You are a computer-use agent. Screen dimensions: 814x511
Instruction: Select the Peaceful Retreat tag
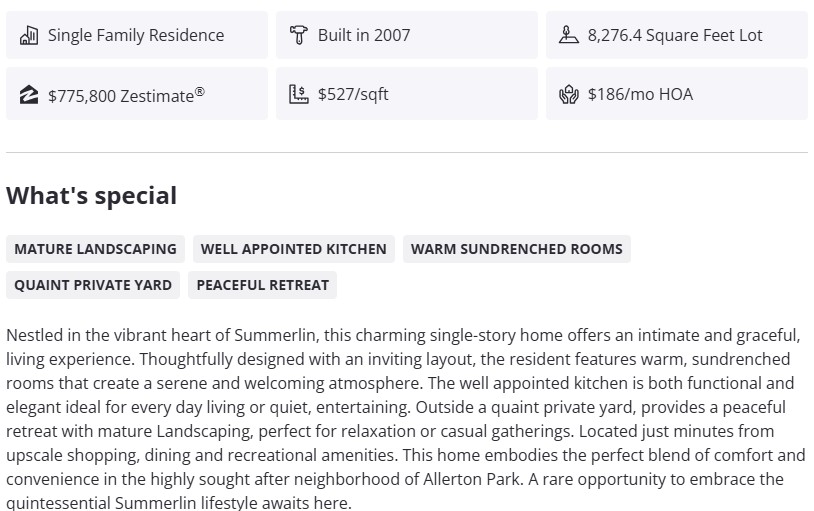click(x=262, y=285)
